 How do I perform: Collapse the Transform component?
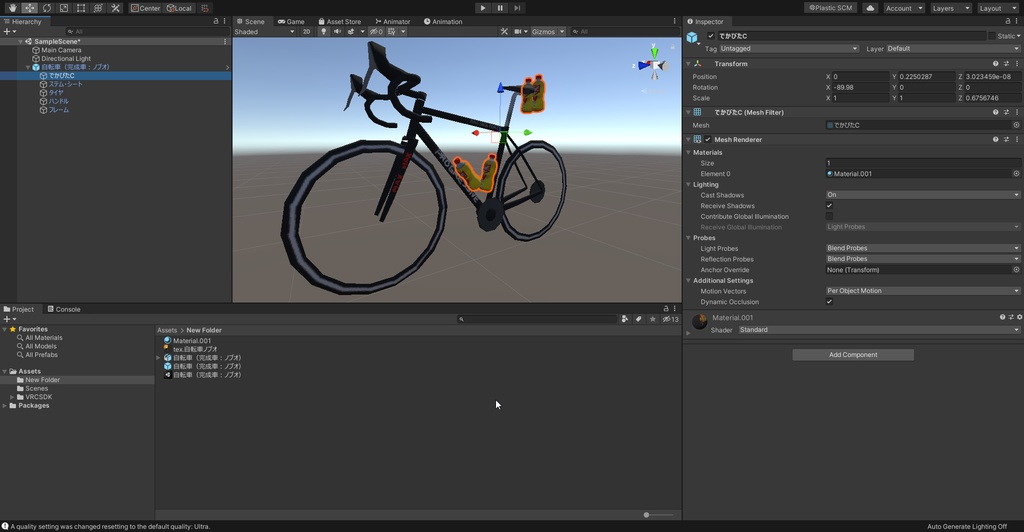688,64
